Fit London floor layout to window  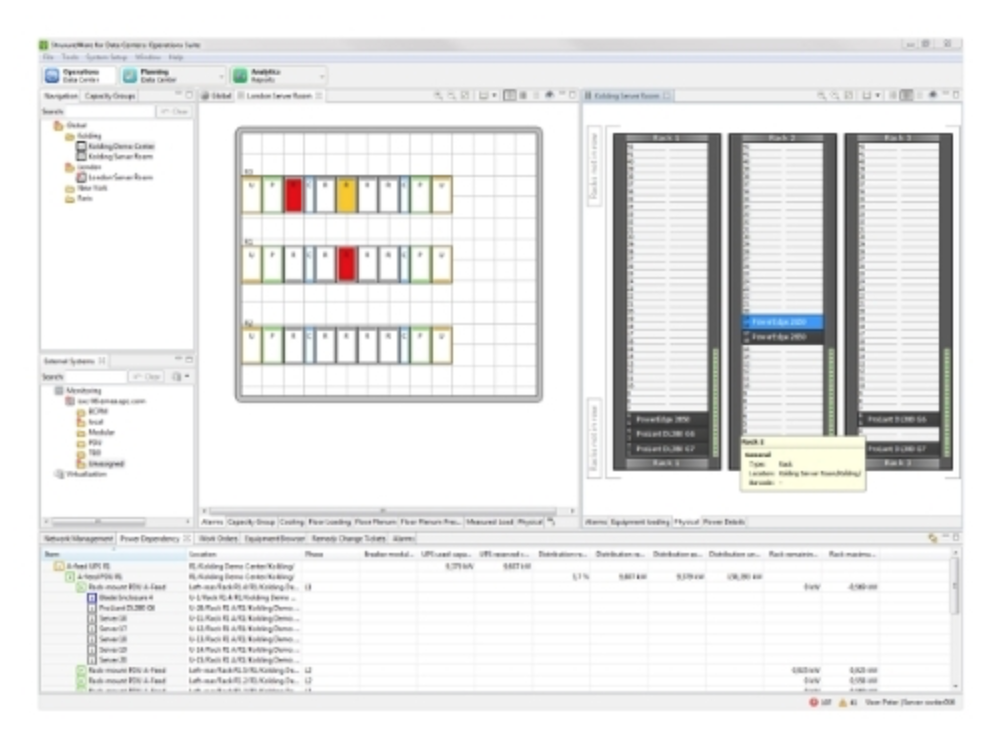(466, 95)
